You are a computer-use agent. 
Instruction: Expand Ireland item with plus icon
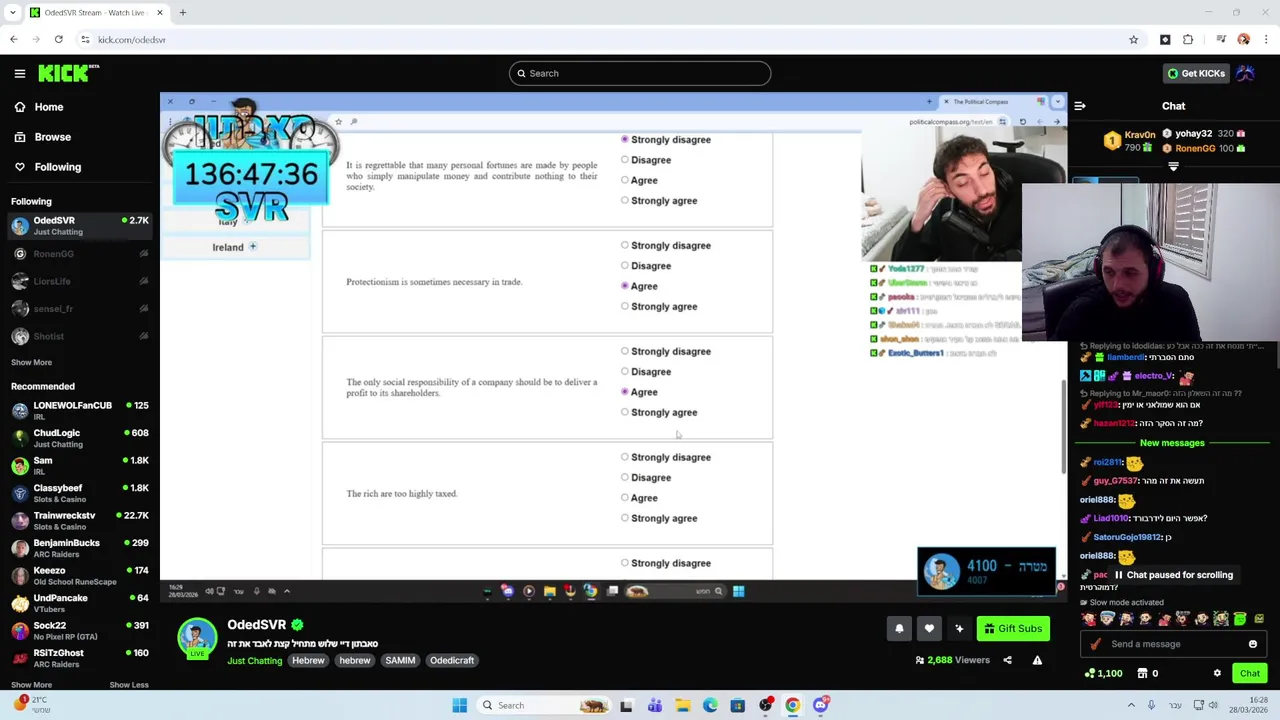point(253,246)
